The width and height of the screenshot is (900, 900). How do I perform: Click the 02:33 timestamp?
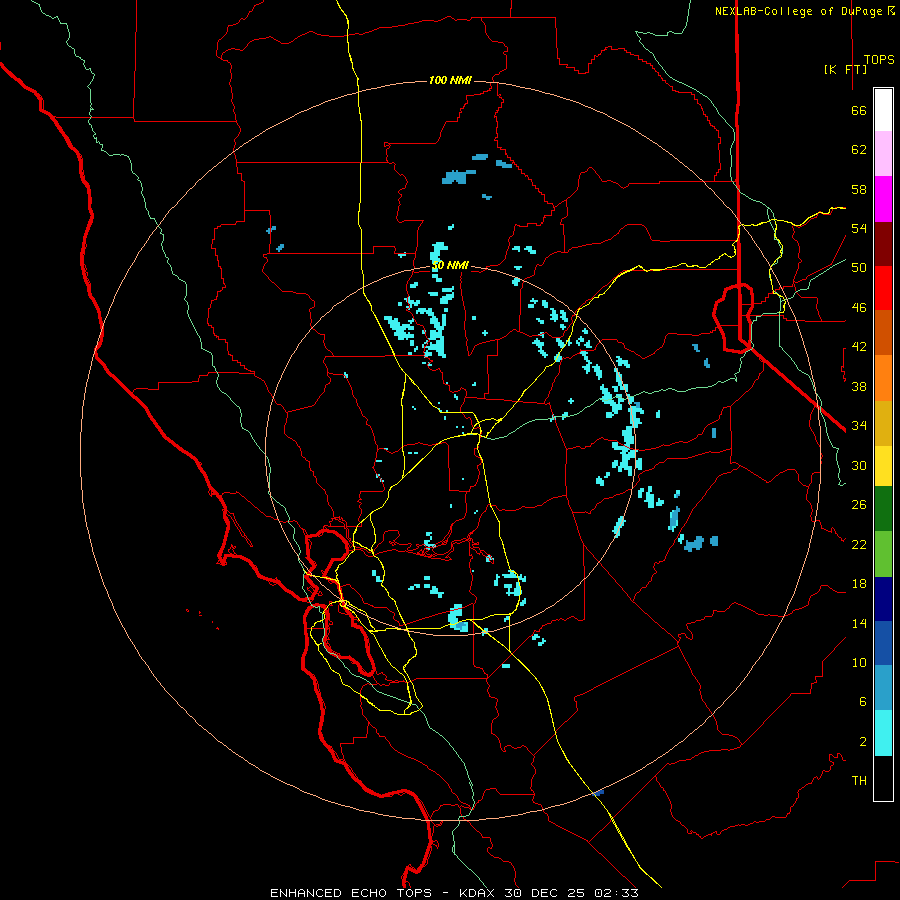pos(616,893)
